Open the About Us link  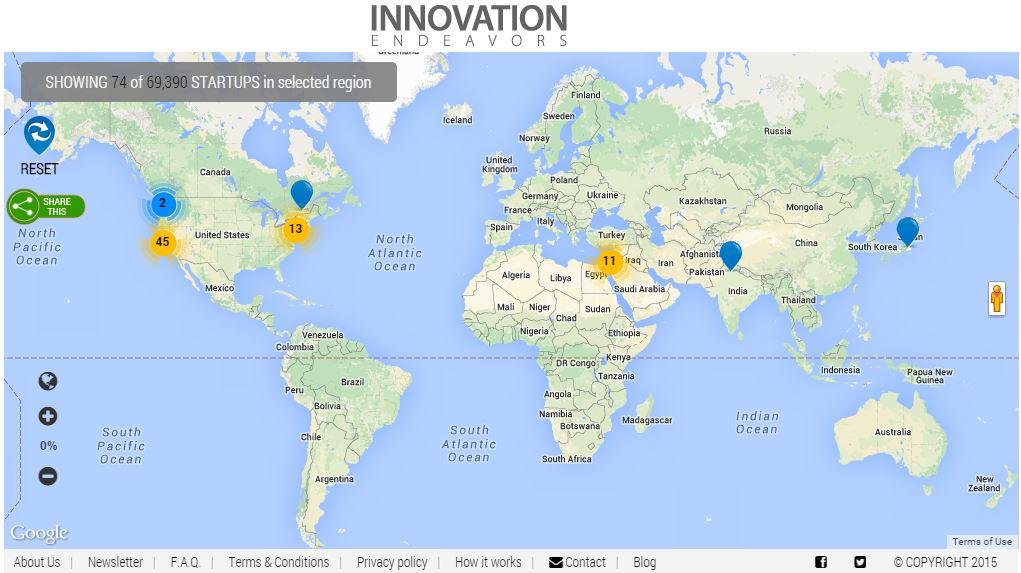click(36, 562)
